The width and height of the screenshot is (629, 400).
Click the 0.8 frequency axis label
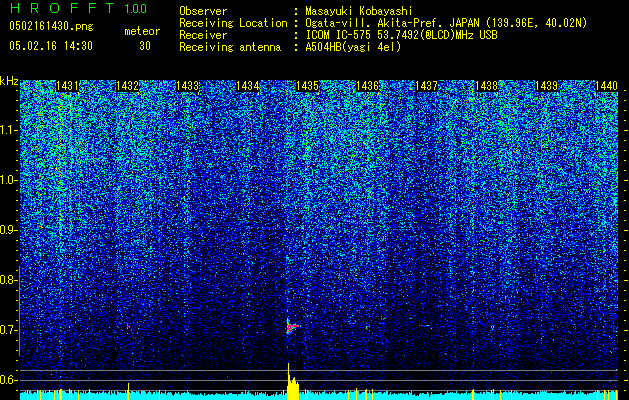(8, 280)
